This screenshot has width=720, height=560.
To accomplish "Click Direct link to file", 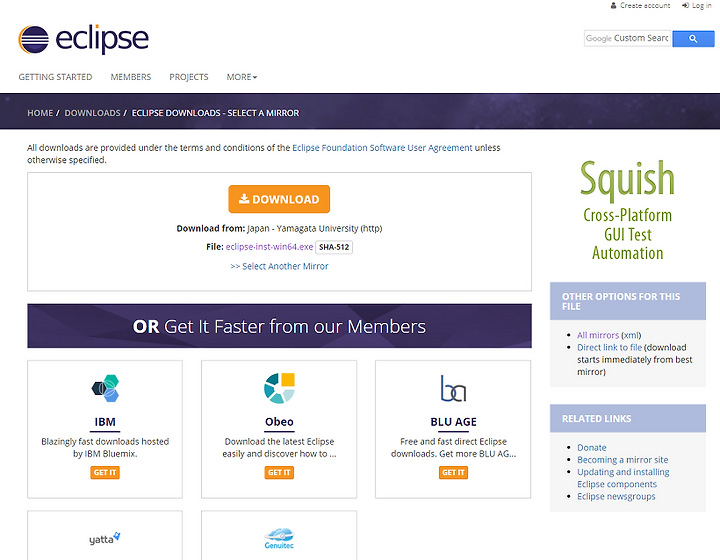I will point(609,347).
